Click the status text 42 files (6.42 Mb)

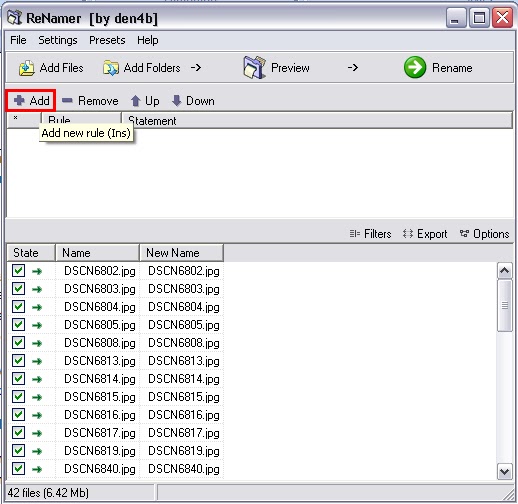coord(48,492)
